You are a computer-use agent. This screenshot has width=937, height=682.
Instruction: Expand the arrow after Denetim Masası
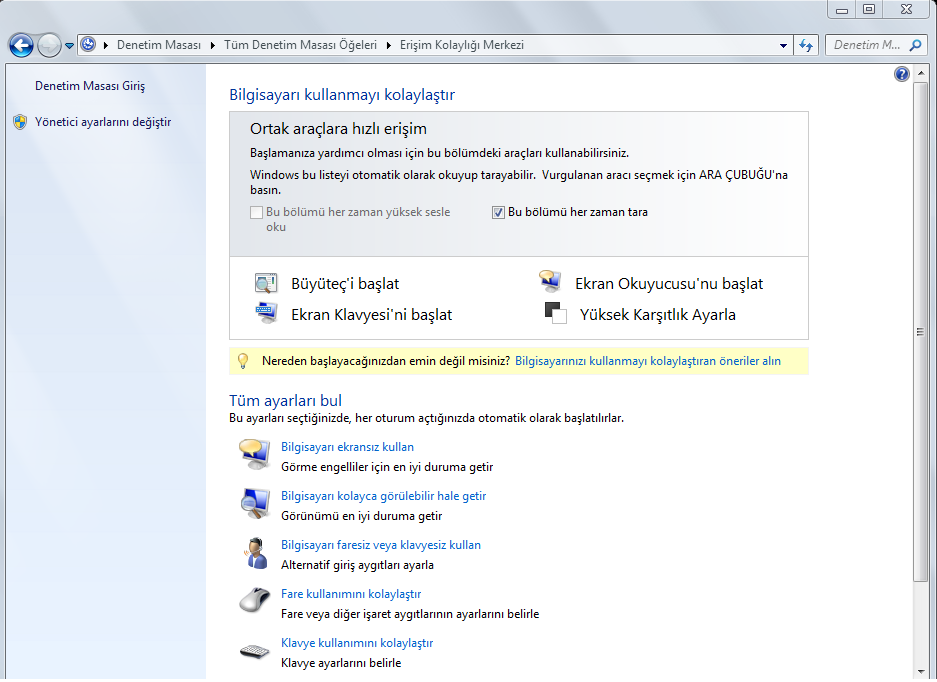(213, 45)
